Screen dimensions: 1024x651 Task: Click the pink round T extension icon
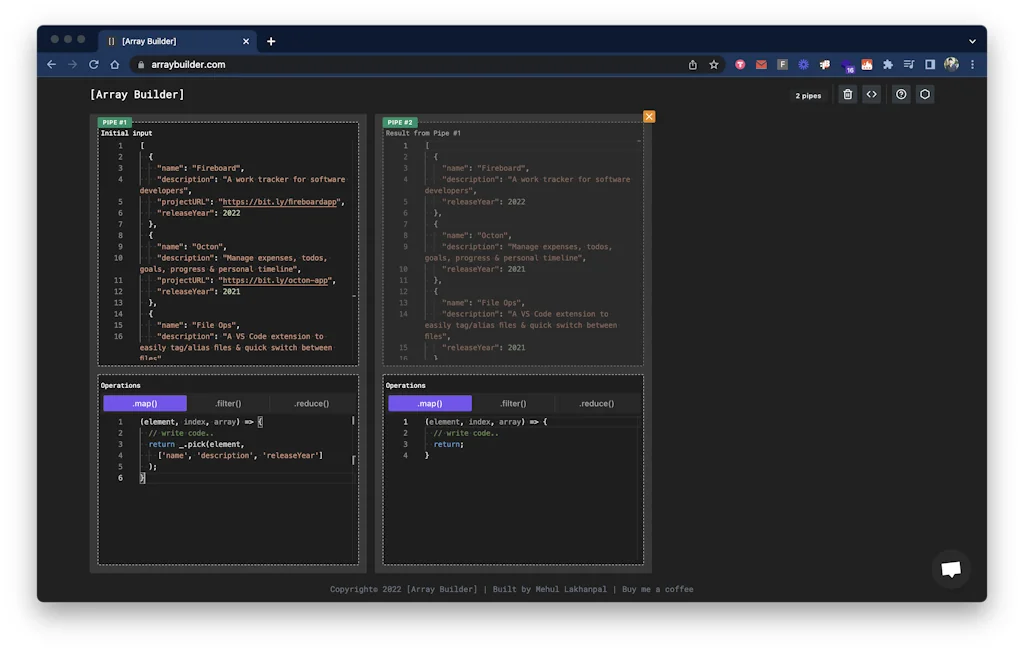pyautogui.click(x=740, y=65)
